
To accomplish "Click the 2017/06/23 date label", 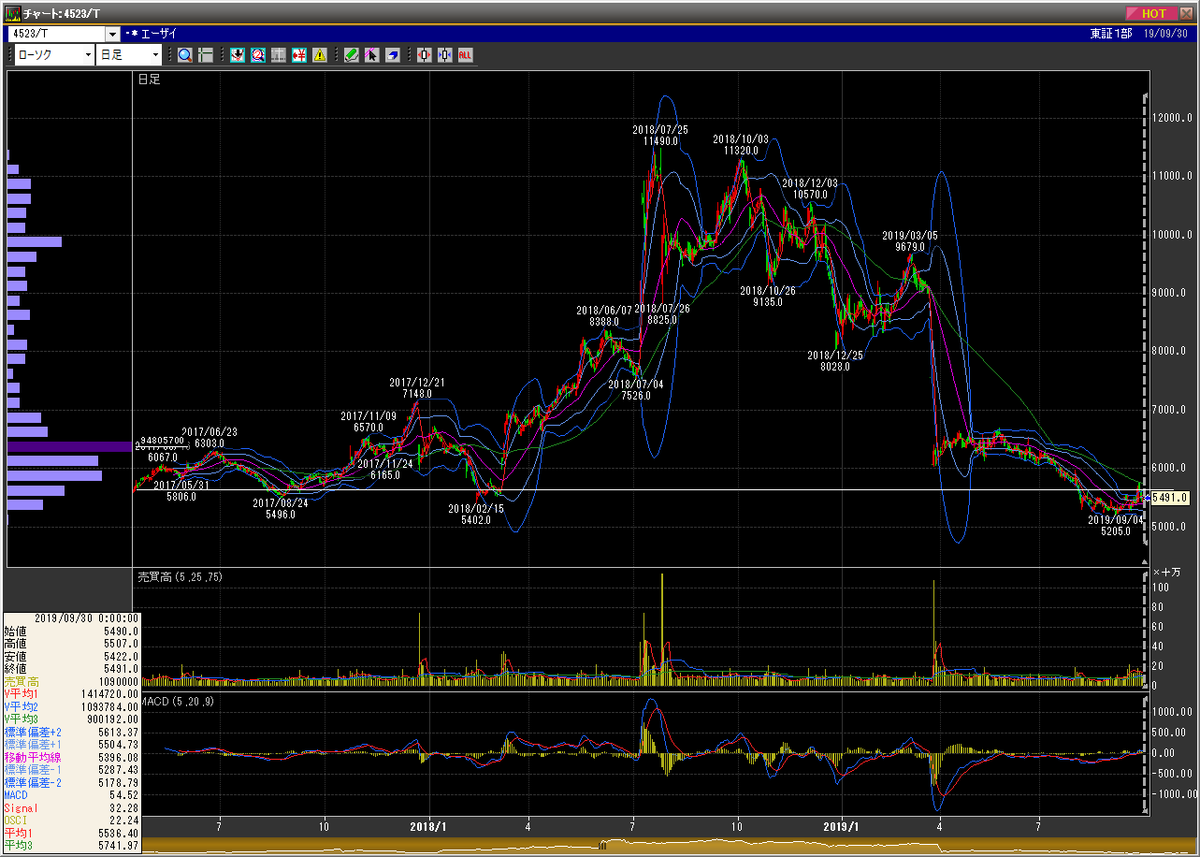I will 210,432.
